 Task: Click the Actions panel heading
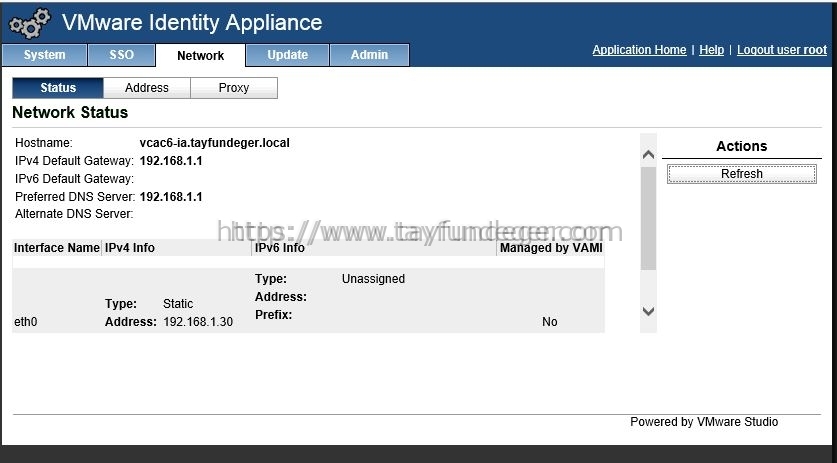click(x=741, y=146)
